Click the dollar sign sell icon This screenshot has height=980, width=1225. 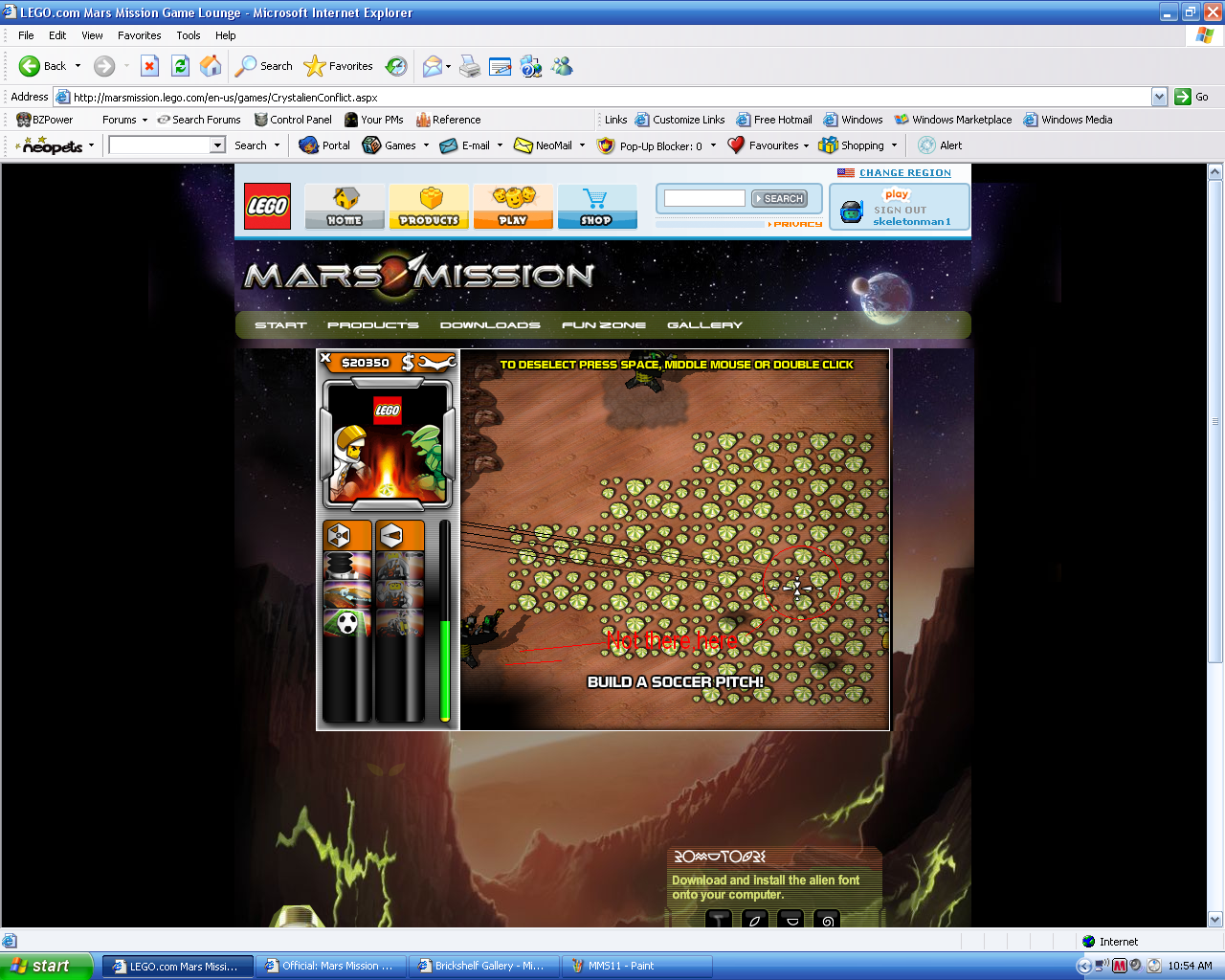(x=409, y=362)
